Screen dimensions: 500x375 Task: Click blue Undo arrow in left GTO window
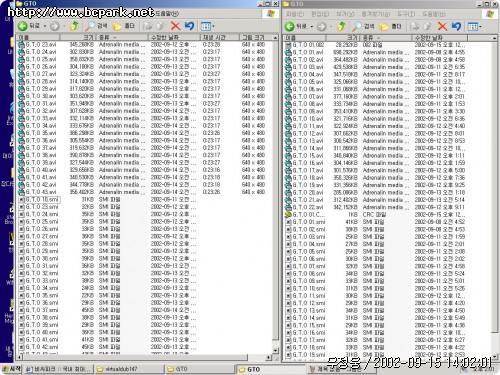point(189,26)
